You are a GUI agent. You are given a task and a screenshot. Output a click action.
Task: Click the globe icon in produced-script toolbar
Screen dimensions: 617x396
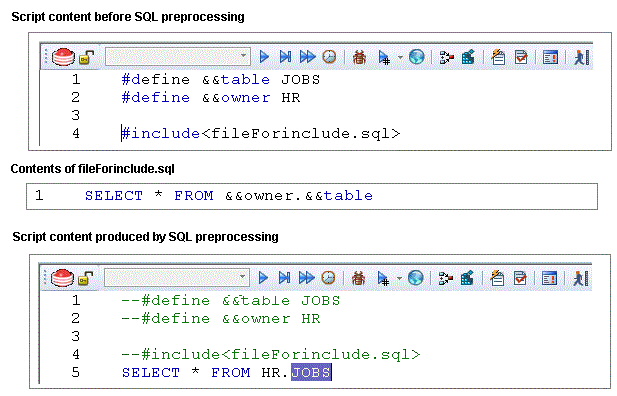416,278
